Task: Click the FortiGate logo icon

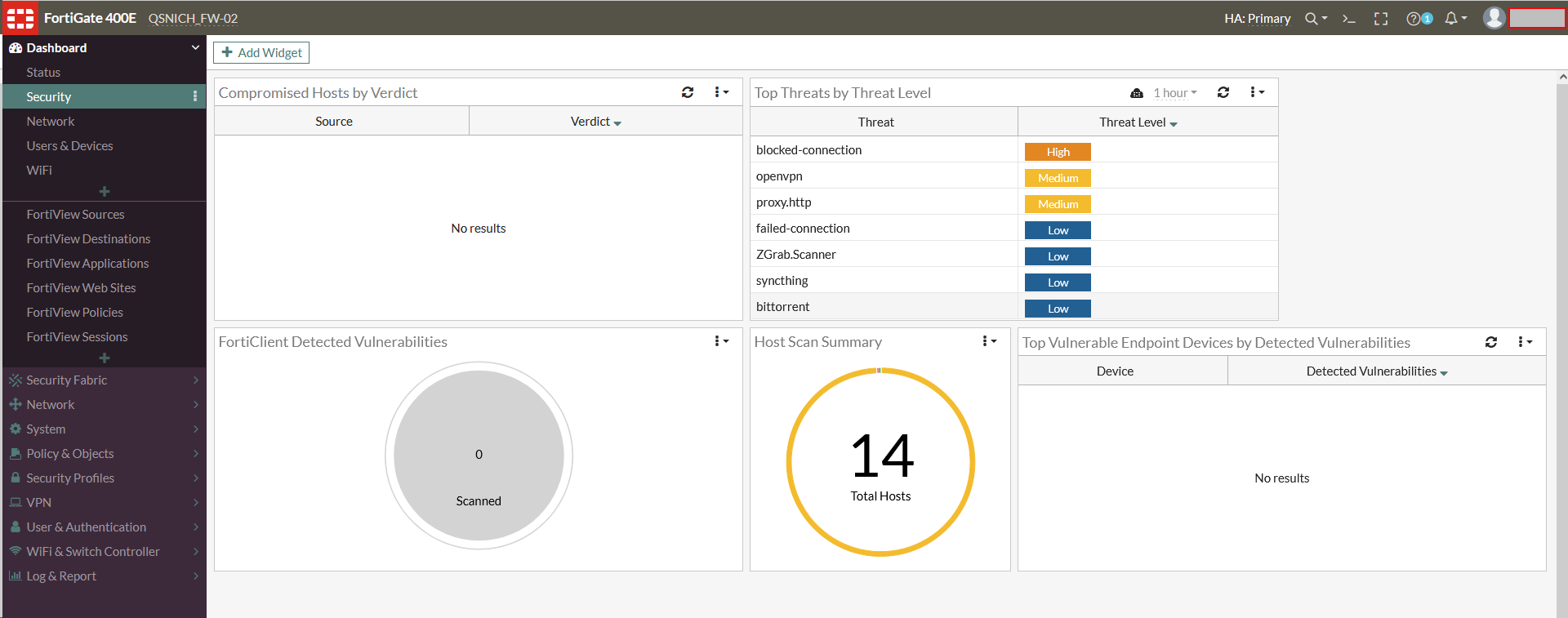Action: pyautogui.click(x=20, y=18)
